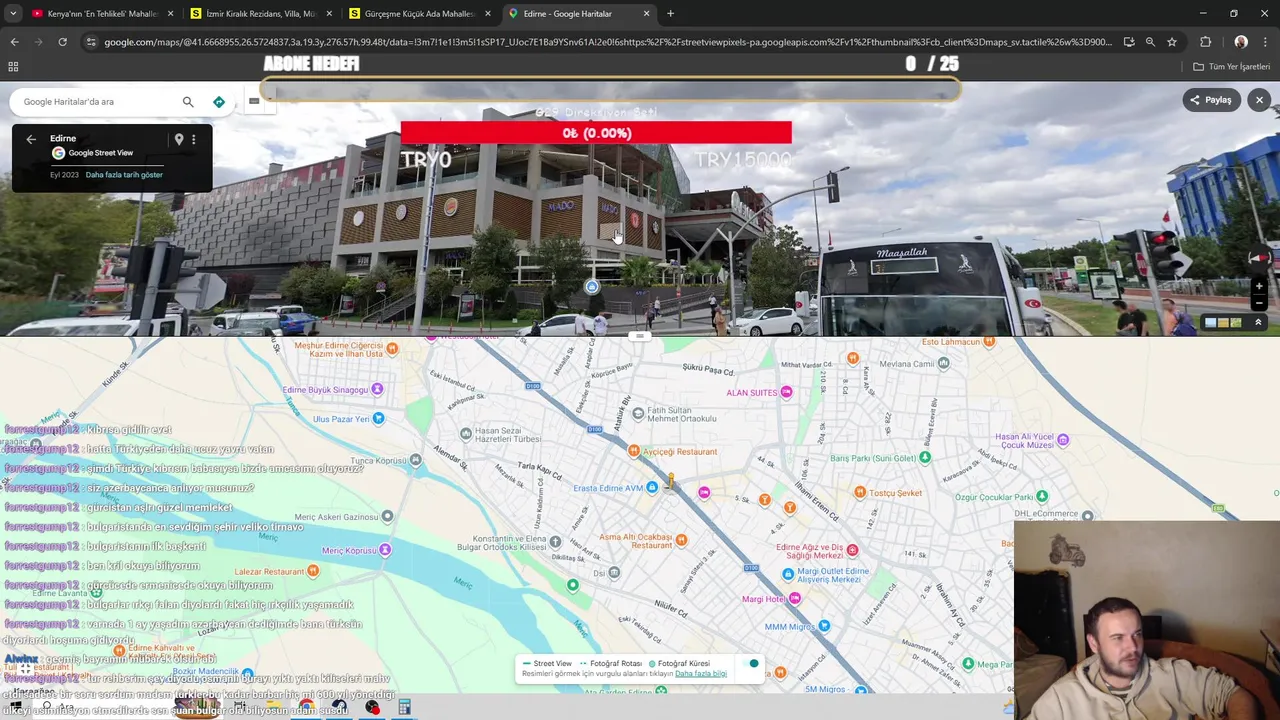Click Barış Parkı (Suni Gölet) marker

click(x=925, y=458)
